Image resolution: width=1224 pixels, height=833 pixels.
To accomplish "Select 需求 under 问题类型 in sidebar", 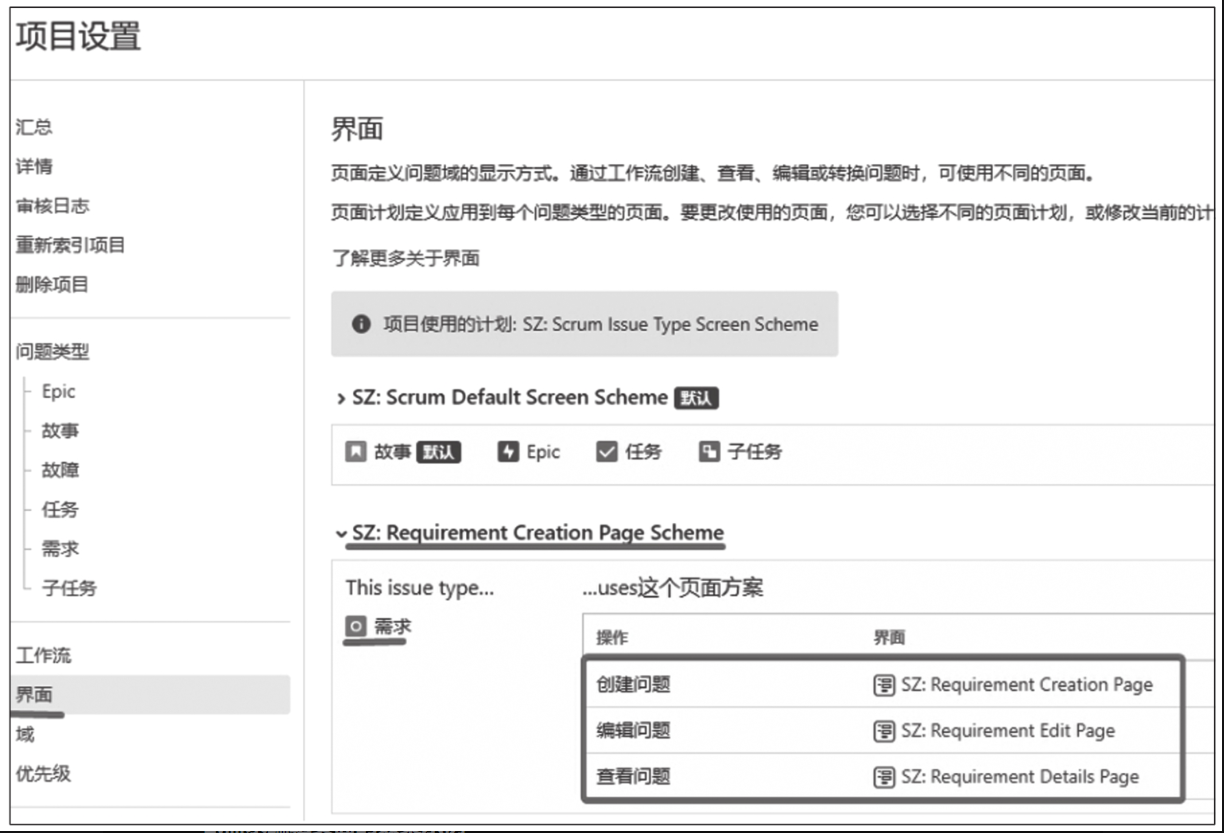I will click(60, 549).
